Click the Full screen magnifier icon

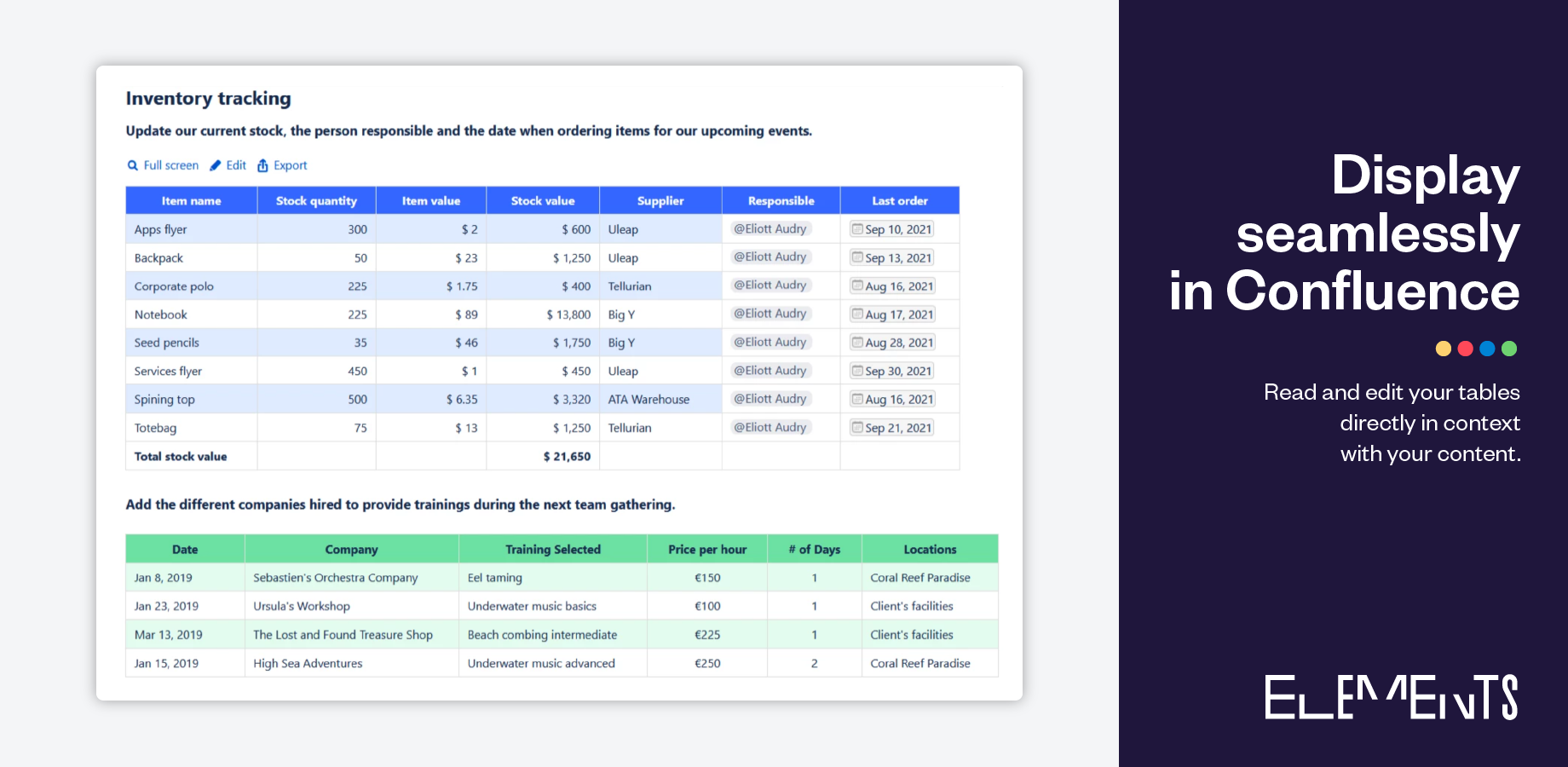133,165
